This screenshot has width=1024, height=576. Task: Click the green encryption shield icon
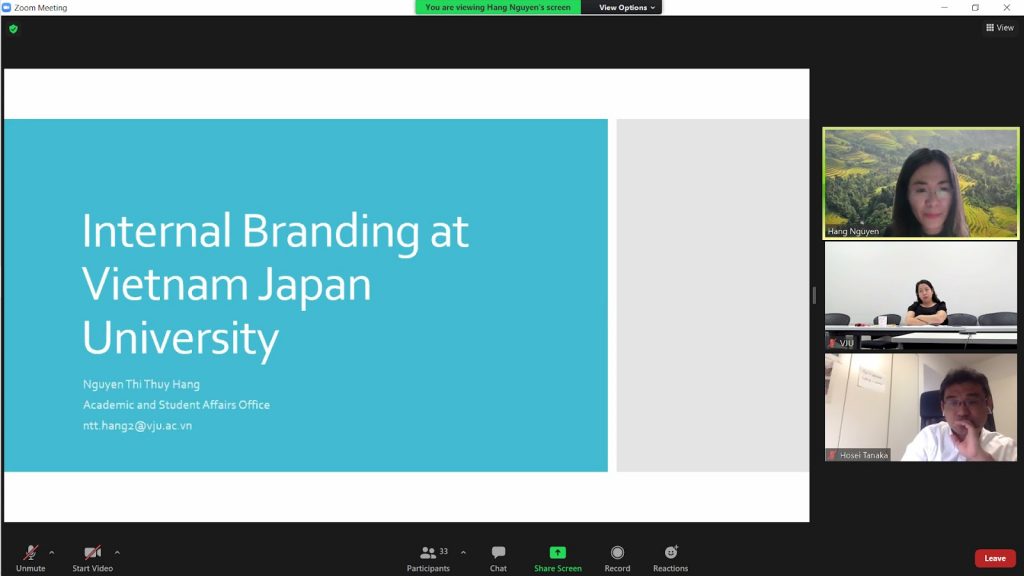point(13,29)
